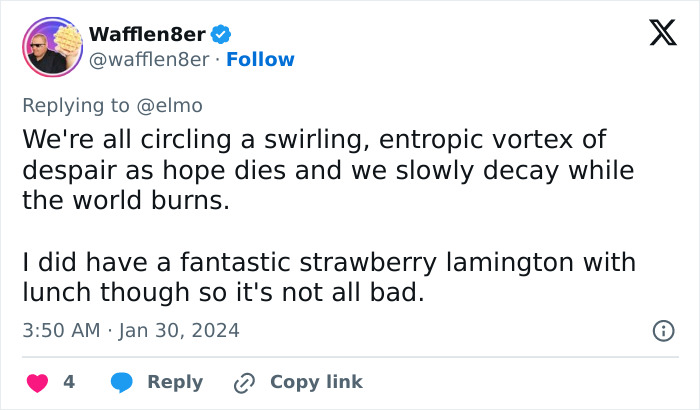
Task: Click the chain link icon
Action: pyautogui.click(x=244, y=382)
